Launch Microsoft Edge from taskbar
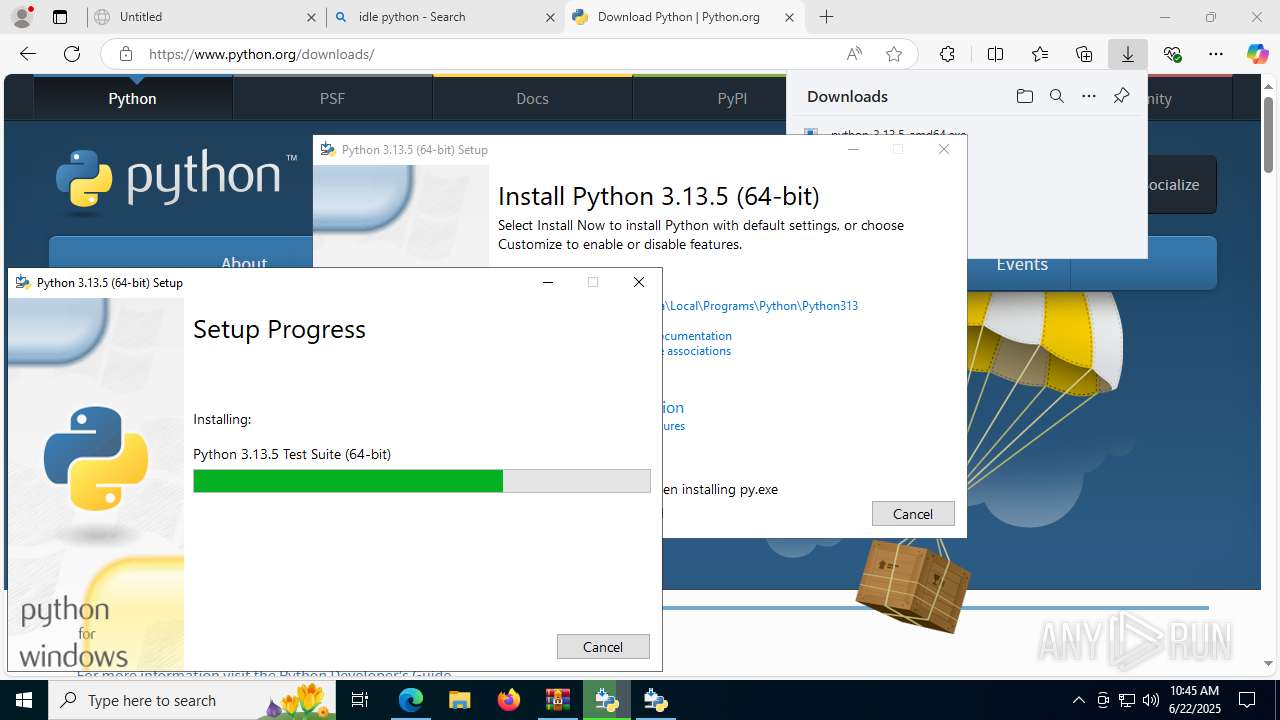1280x720 pixels. (411, 700)
